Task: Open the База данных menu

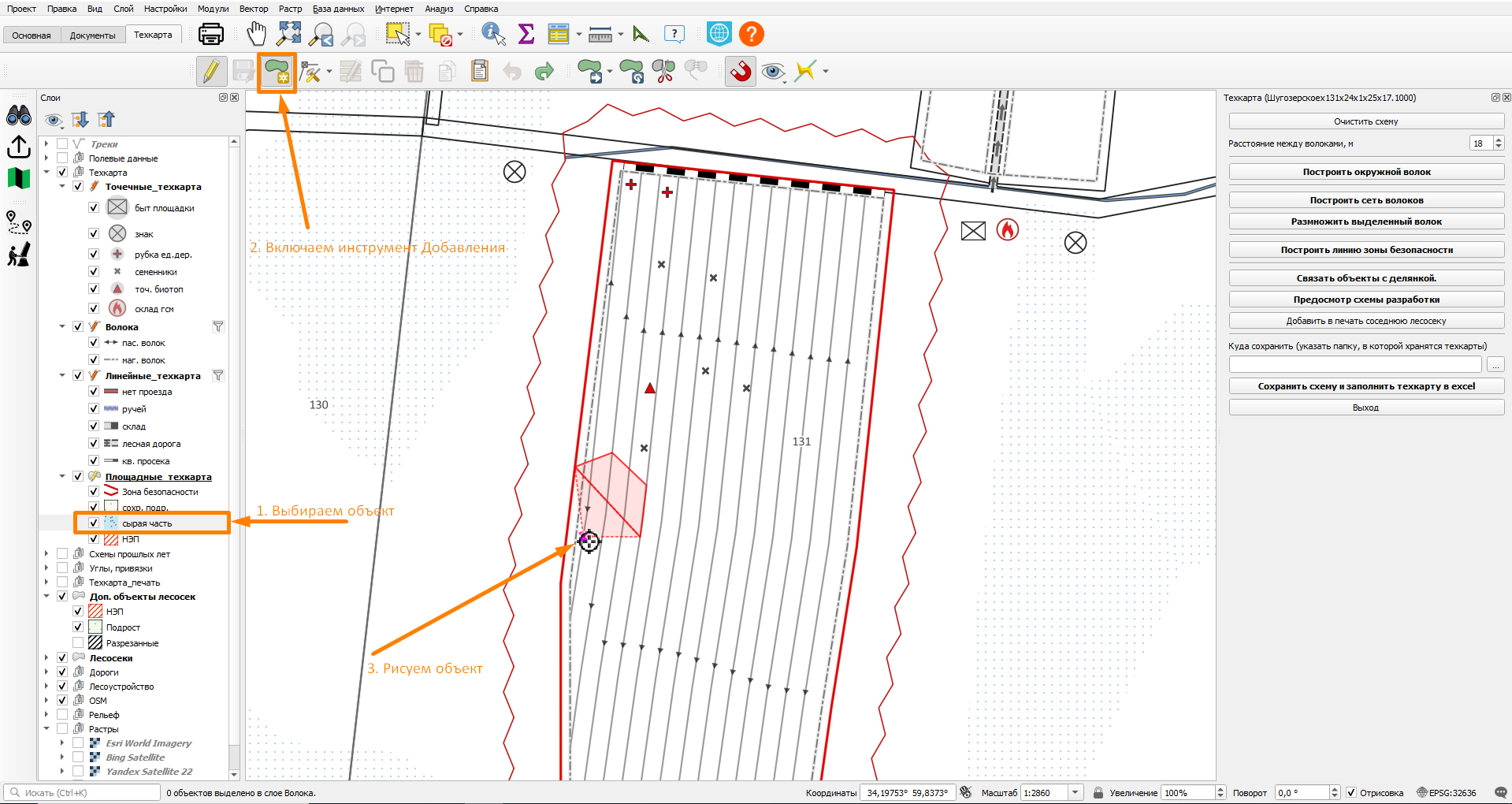Action: (338, 9)
